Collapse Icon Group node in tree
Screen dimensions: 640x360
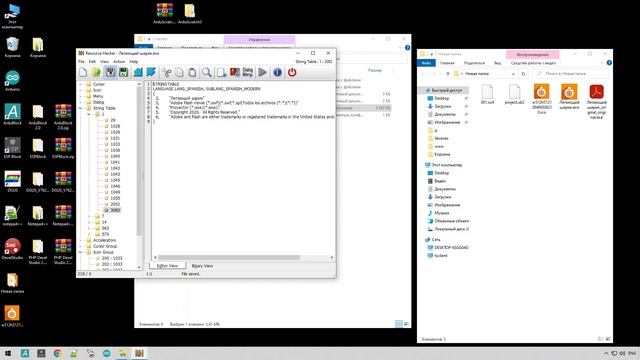click(x=81, y=252)
